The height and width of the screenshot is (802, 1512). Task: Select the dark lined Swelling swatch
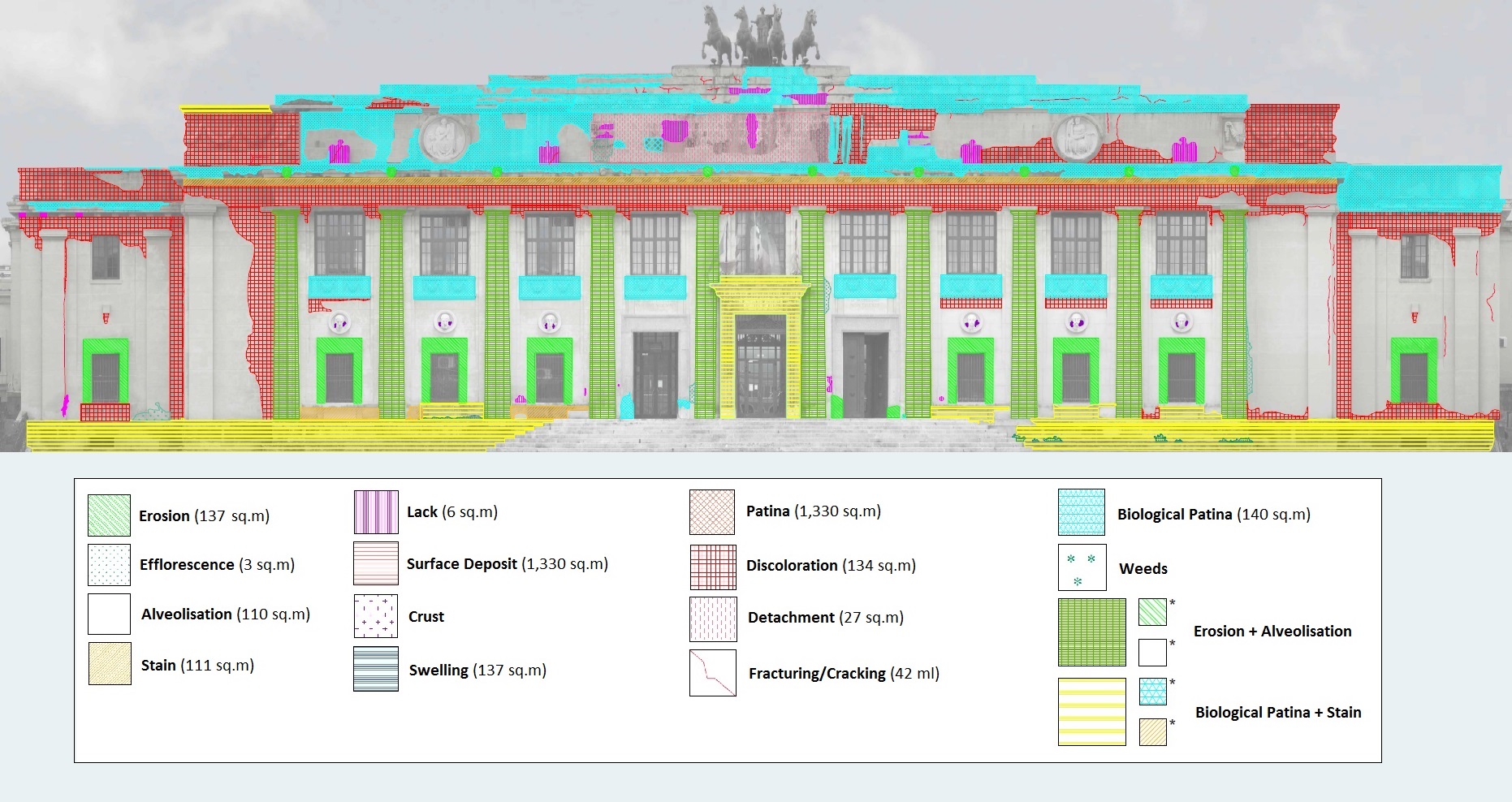click(x=376, y=669)
